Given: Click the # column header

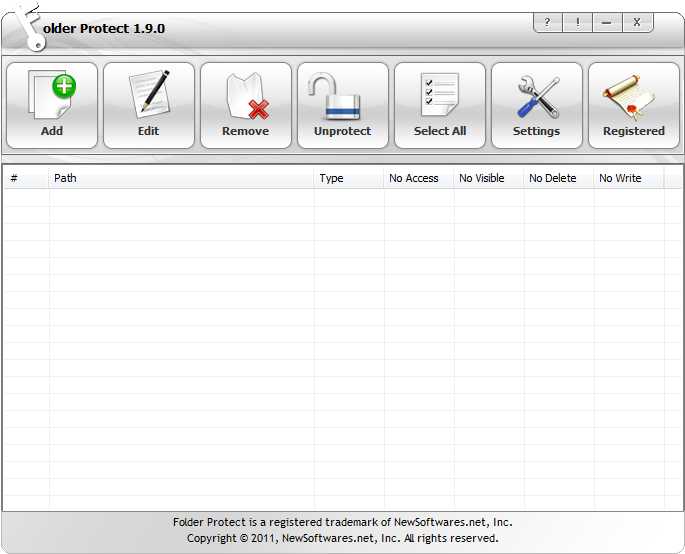Looking at the screenshot, I should tap(26, 178).
